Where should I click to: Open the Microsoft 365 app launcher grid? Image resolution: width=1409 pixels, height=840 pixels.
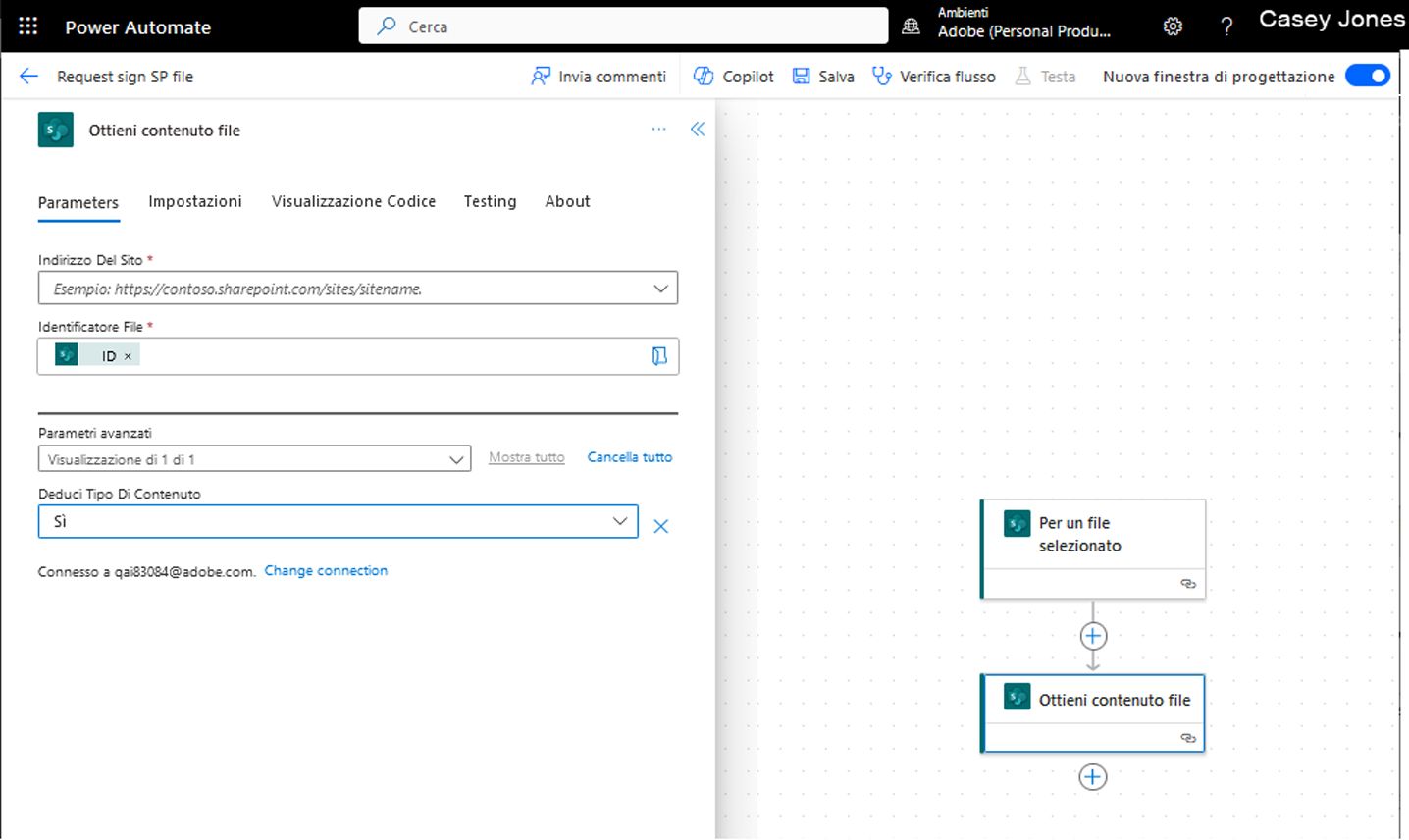coord(27,26)
